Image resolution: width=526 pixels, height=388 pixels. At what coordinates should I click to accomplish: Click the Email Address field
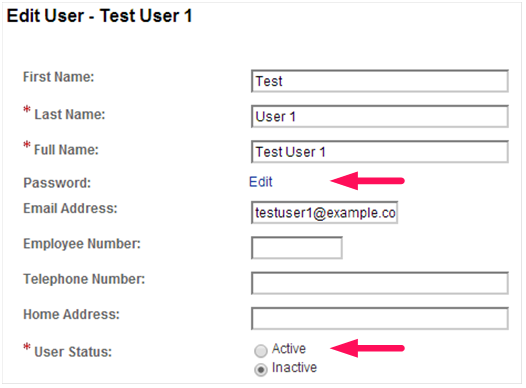click(x=324, y=212)
